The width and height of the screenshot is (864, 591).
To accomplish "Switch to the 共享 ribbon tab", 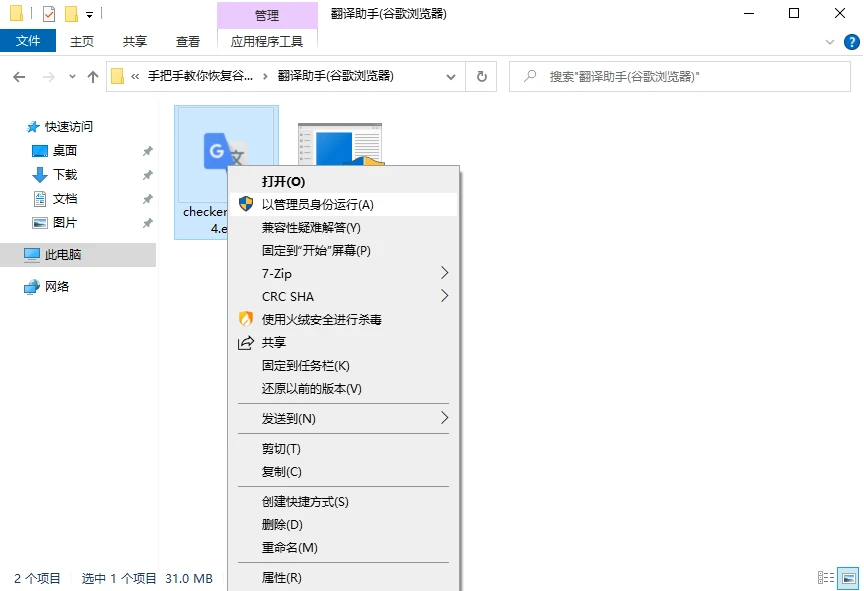I will click(134, 41).
